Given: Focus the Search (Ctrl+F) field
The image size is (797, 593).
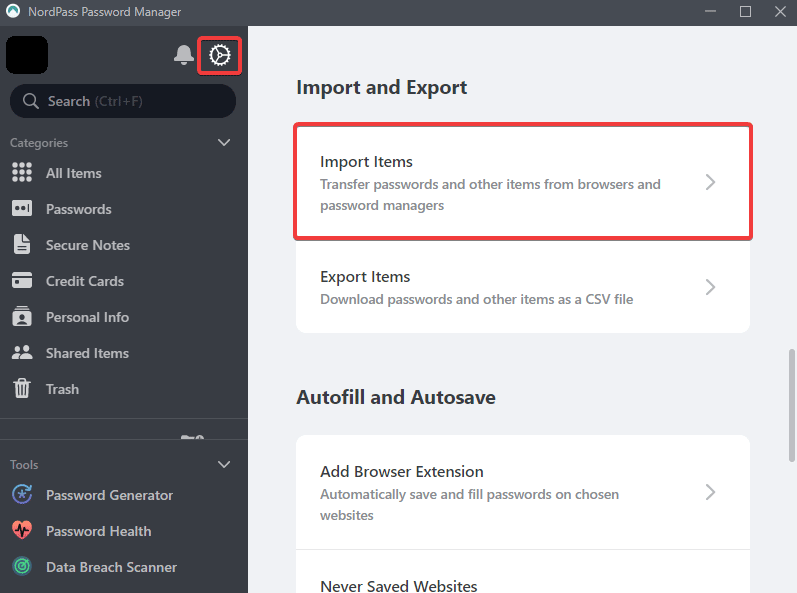Looking at the screenshot, I should click(x=123, y=101).
